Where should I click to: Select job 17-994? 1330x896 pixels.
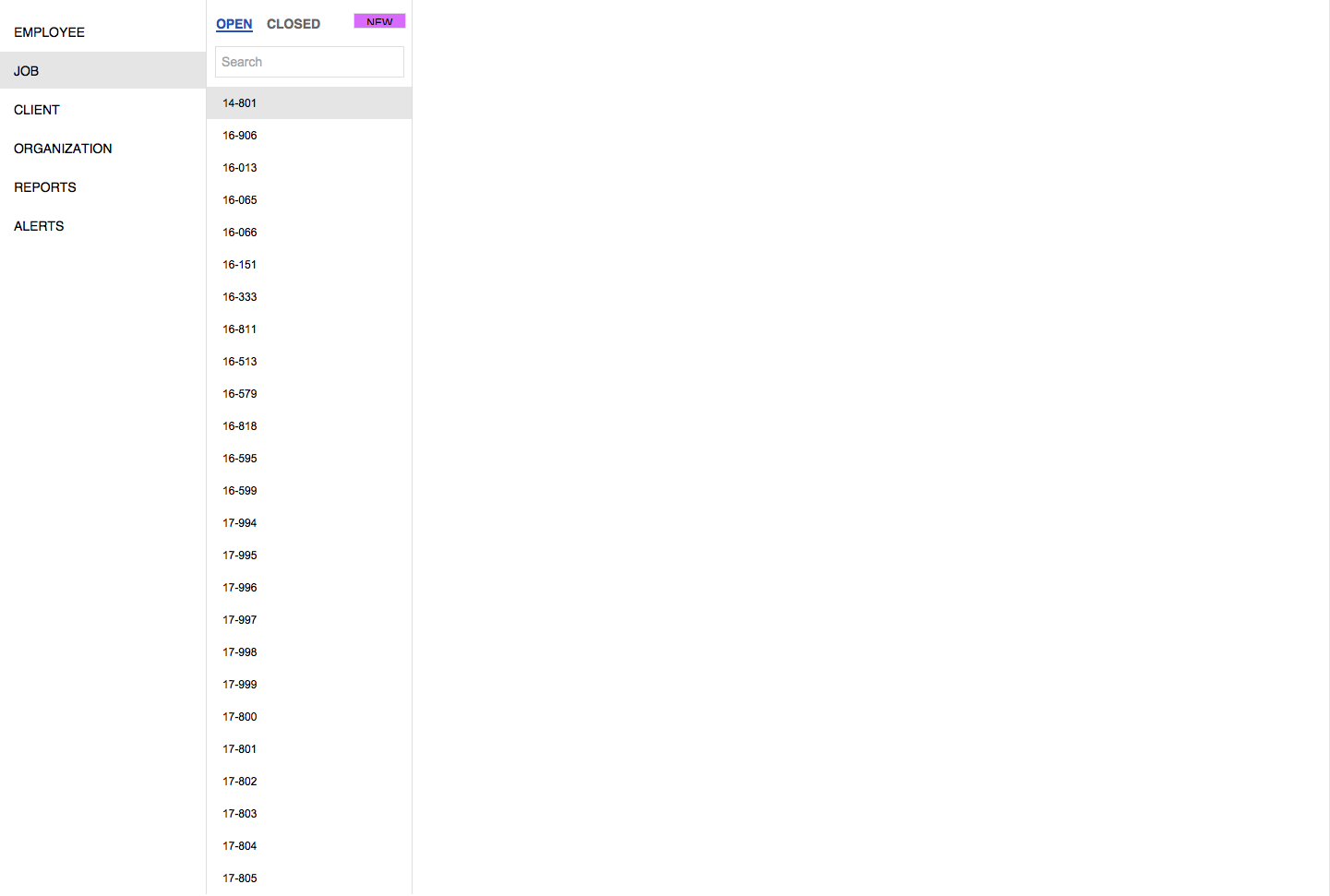point(309,523)
